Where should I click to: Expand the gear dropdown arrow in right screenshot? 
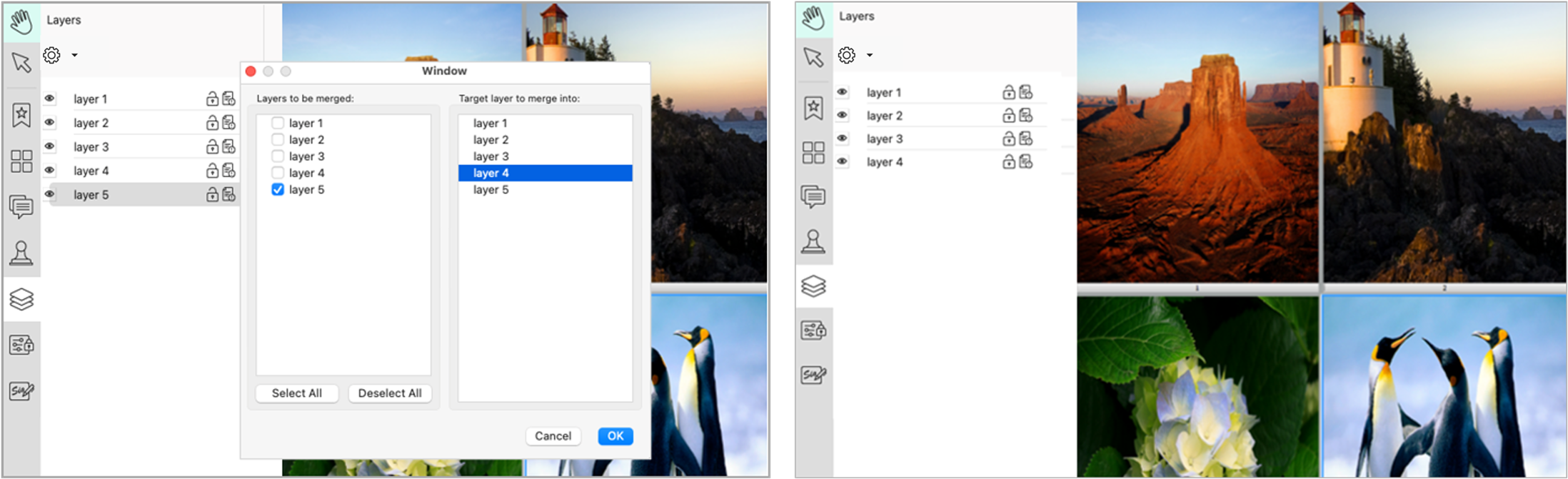point(869,55)
